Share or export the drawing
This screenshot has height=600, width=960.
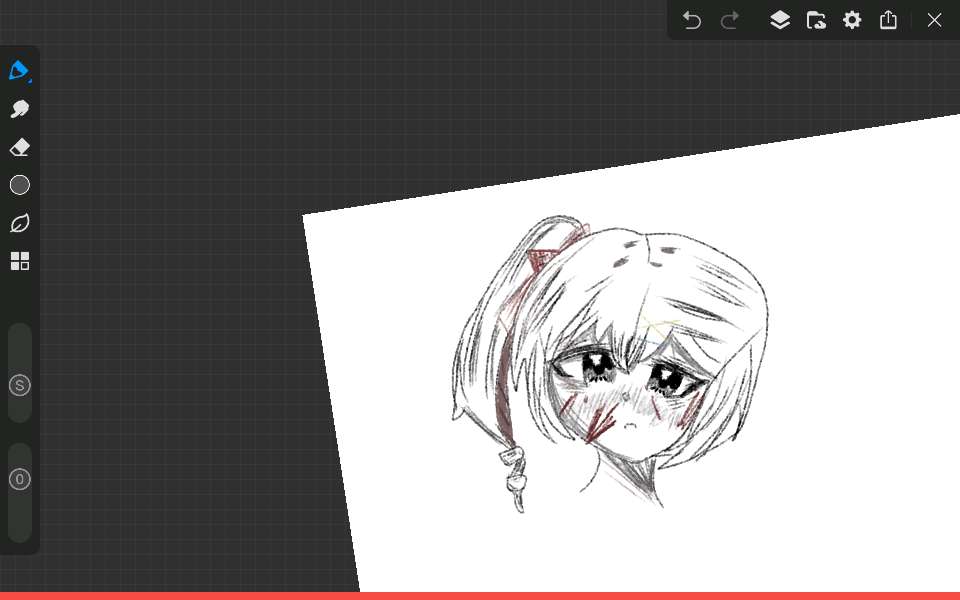point(888,20)
